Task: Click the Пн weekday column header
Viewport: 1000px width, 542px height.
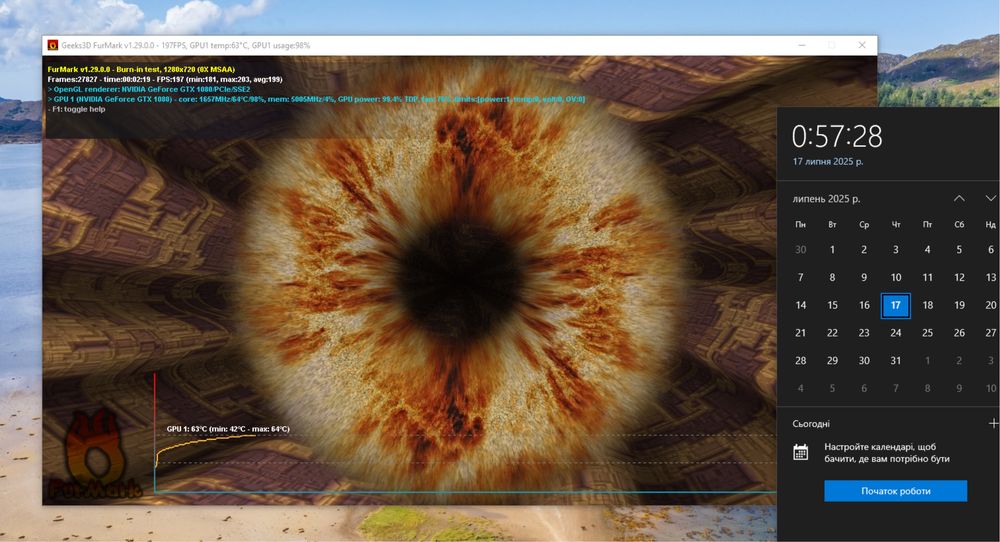Action: click(800, 224)
